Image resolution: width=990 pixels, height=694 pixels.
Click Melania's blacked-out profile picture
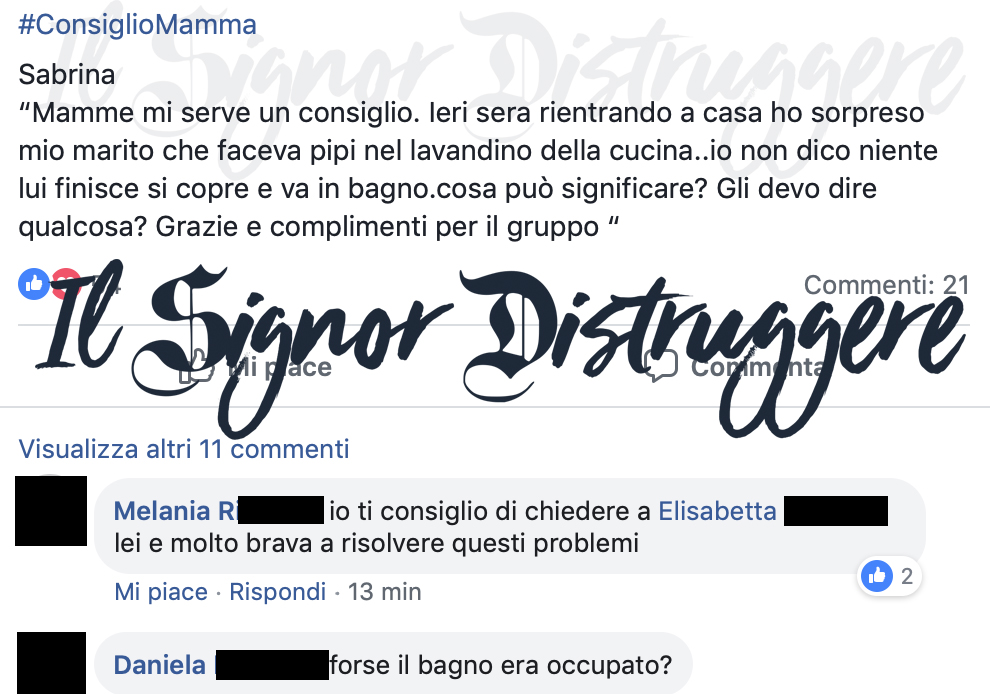51,511
